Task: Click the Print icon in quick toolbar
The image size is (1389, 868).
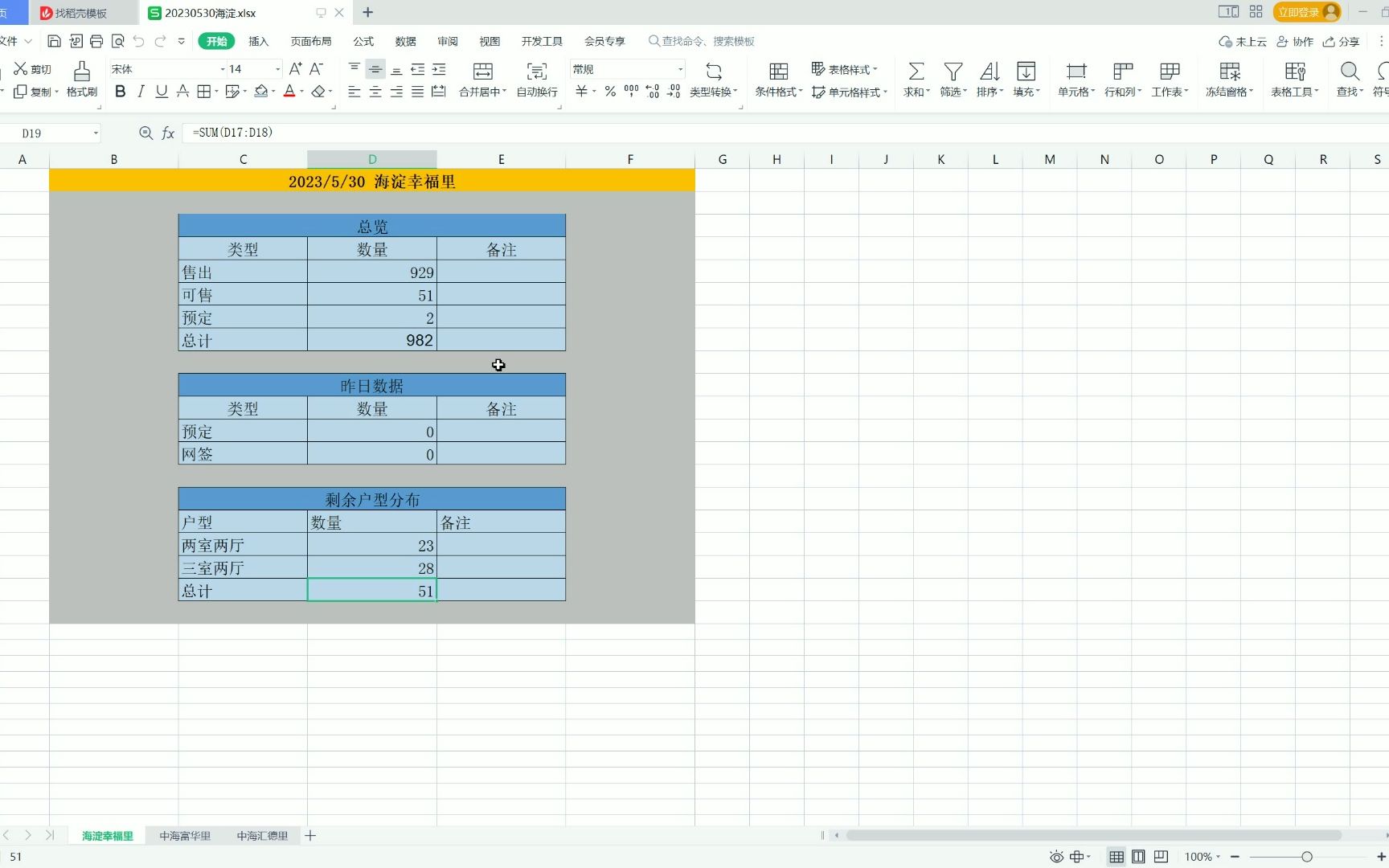Action: (x=96, y=41)
